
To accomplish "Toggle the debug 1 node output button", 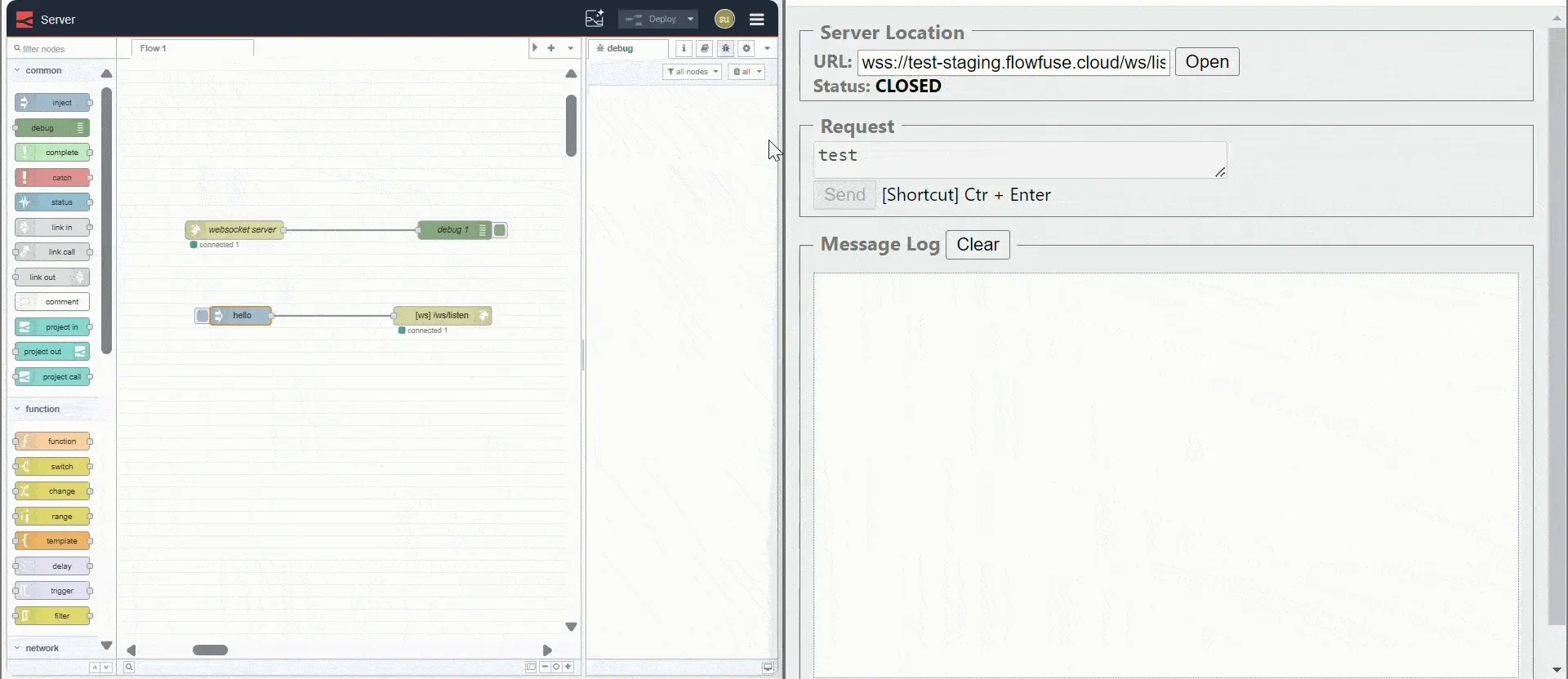I will [x=500, y=230].
